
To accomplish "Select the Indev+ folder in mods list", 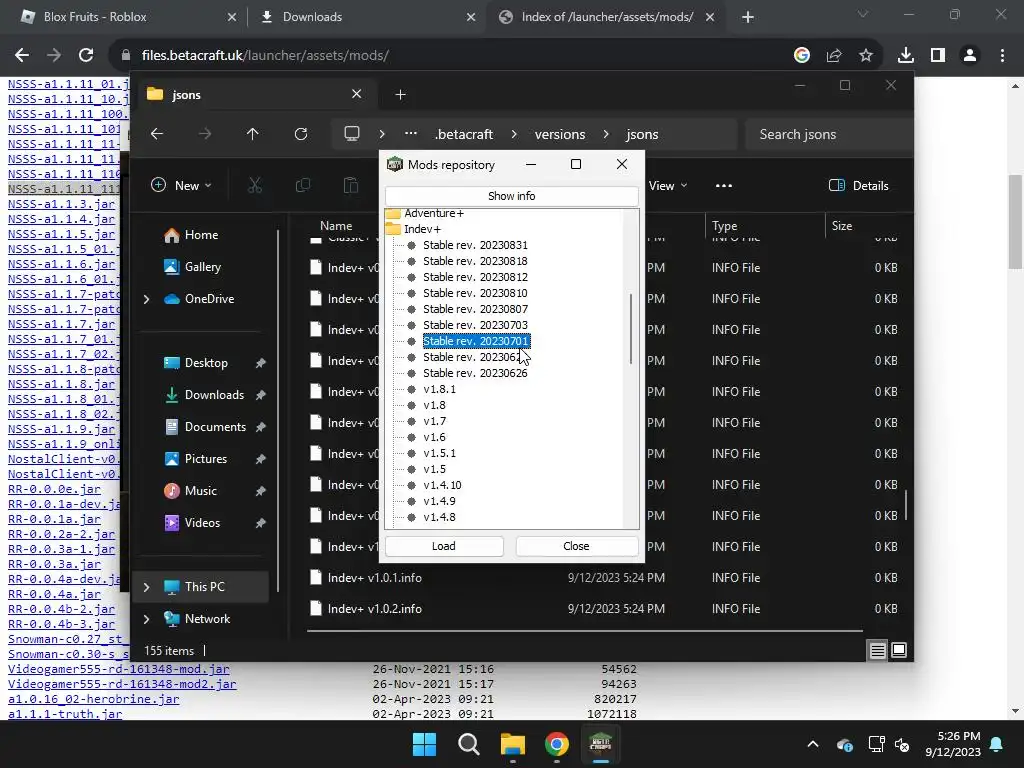I will point(422,229).
